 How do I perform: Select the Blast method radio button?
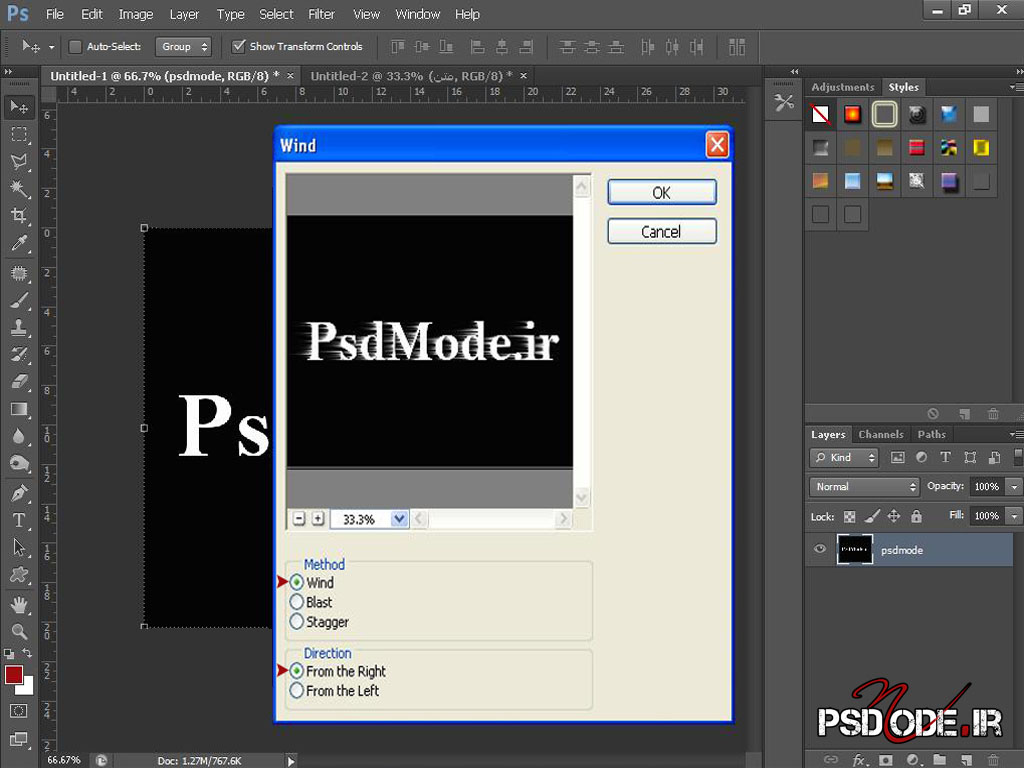point(296,601)
